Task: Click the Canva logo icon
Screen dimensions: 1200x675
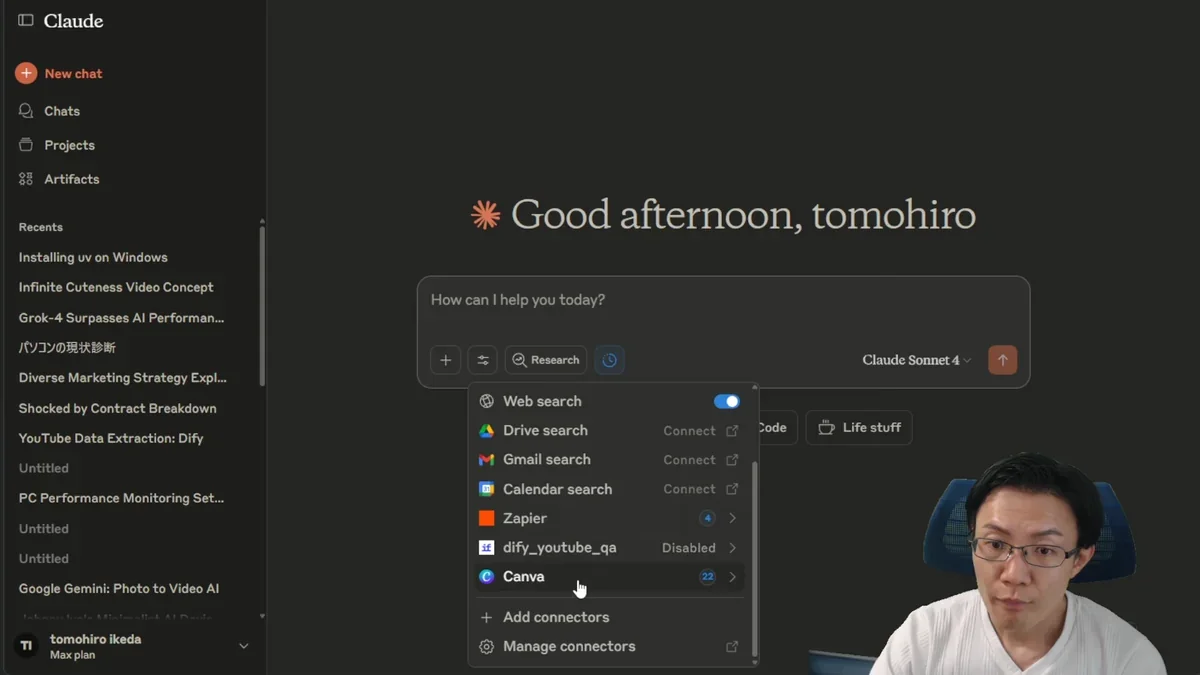Action: click(487, 577)
